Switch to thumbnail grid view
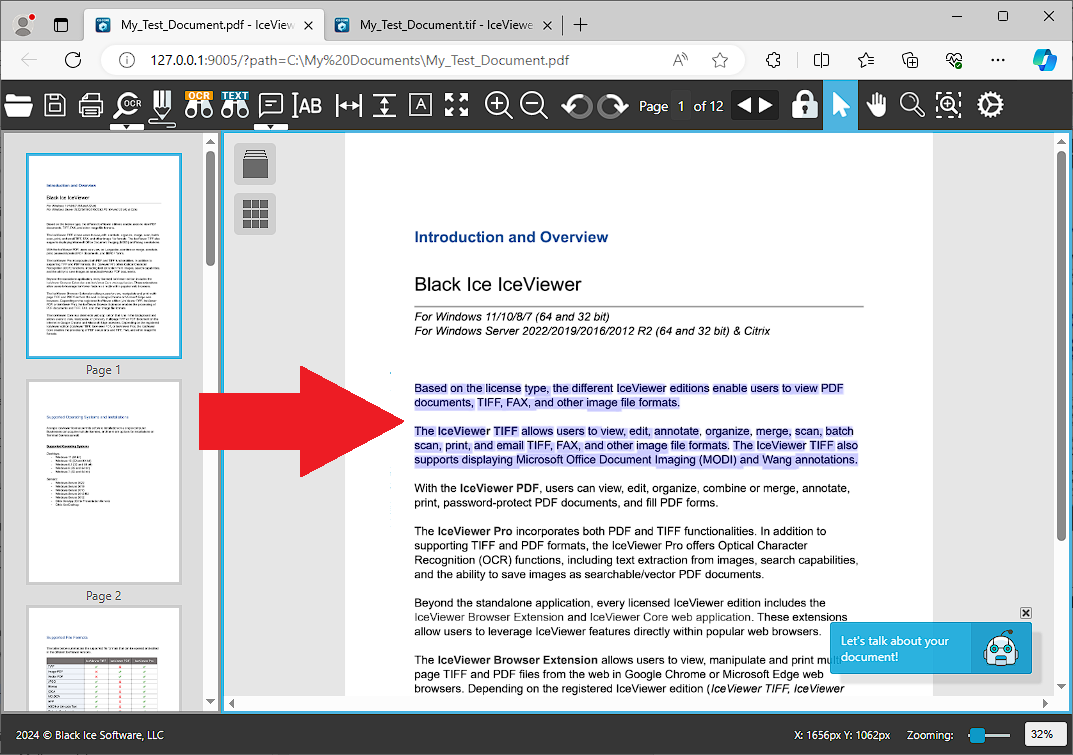1073x755 pixels. click(255, 214)
